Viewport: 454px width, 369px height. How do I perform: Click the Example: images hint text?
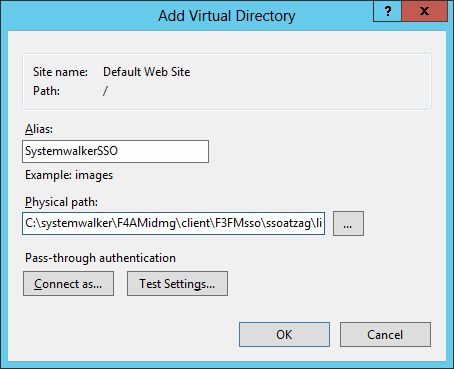coord(69,175)
